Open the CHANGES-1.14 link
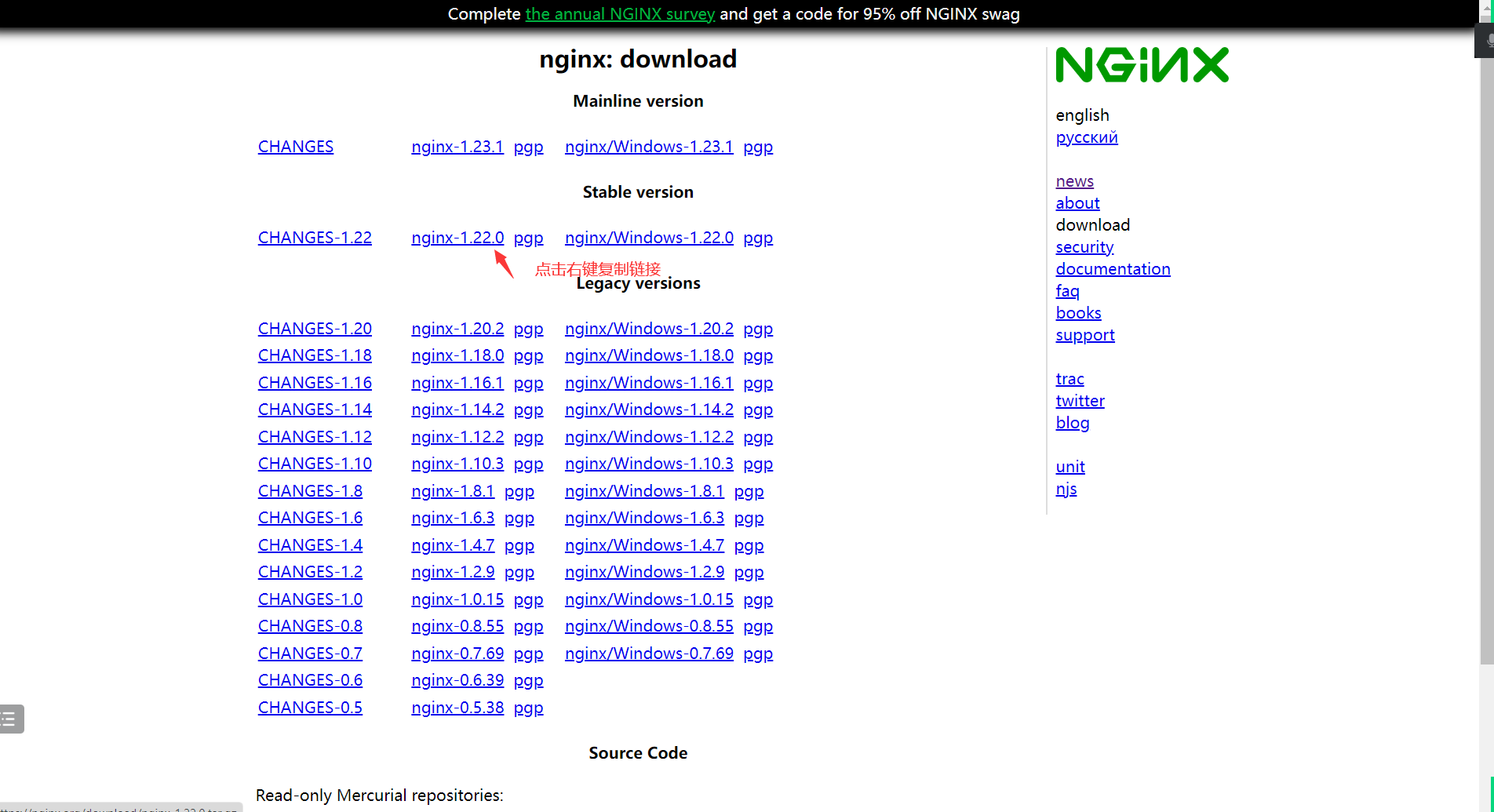Viewport: 1494px width, 812px height. click(x=315, y=410)
